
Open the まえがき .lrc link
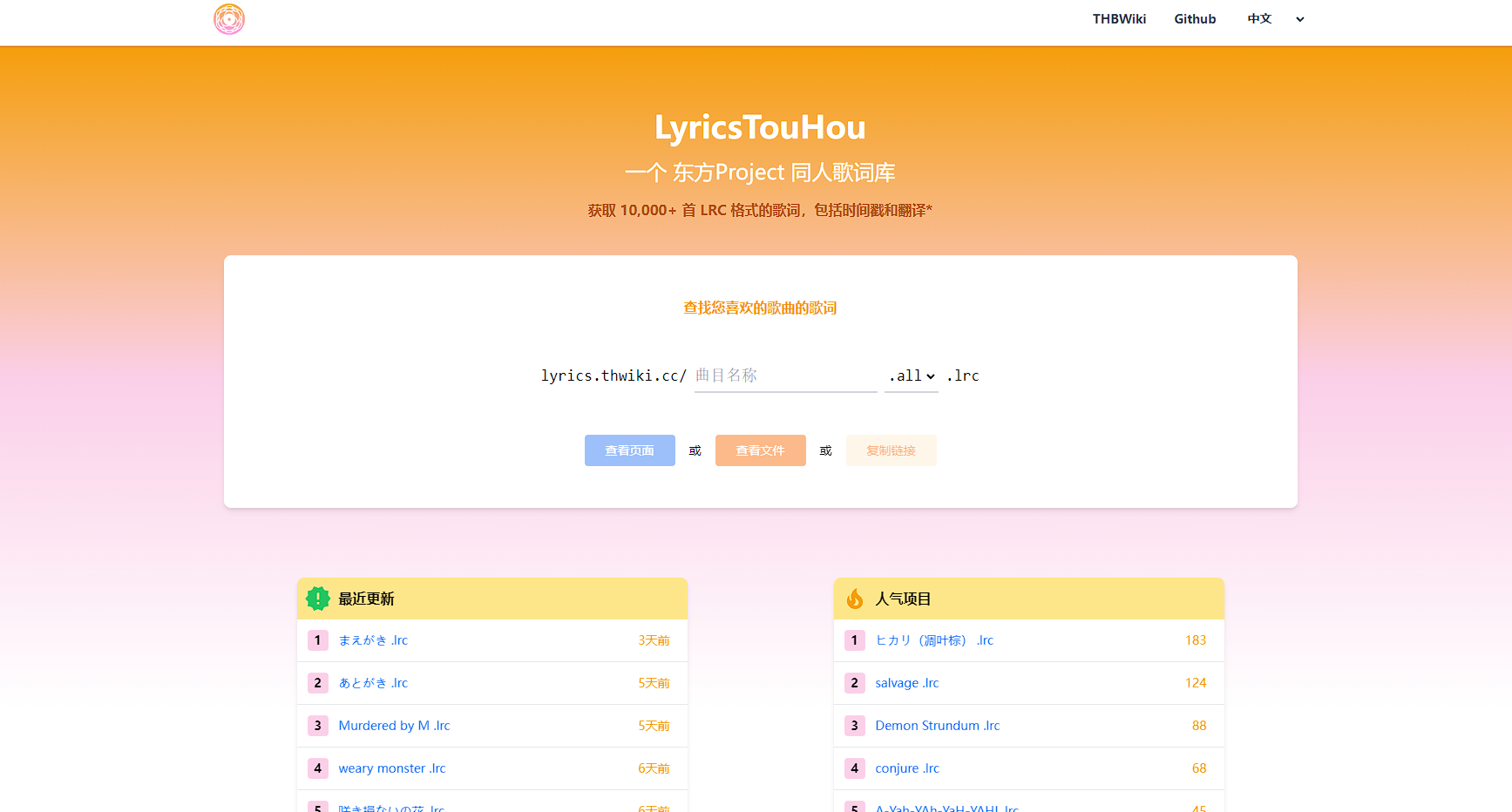coord(373,640)
